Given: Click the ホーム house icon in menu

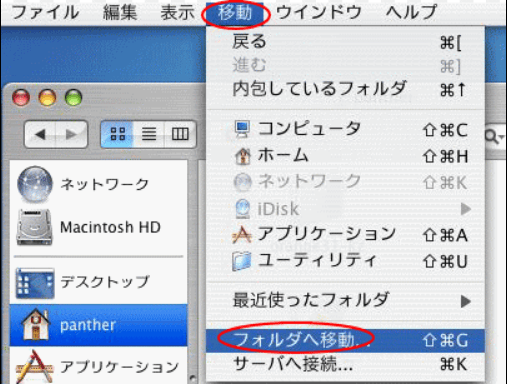Looking at the screenshot, I should pos(242,156).
